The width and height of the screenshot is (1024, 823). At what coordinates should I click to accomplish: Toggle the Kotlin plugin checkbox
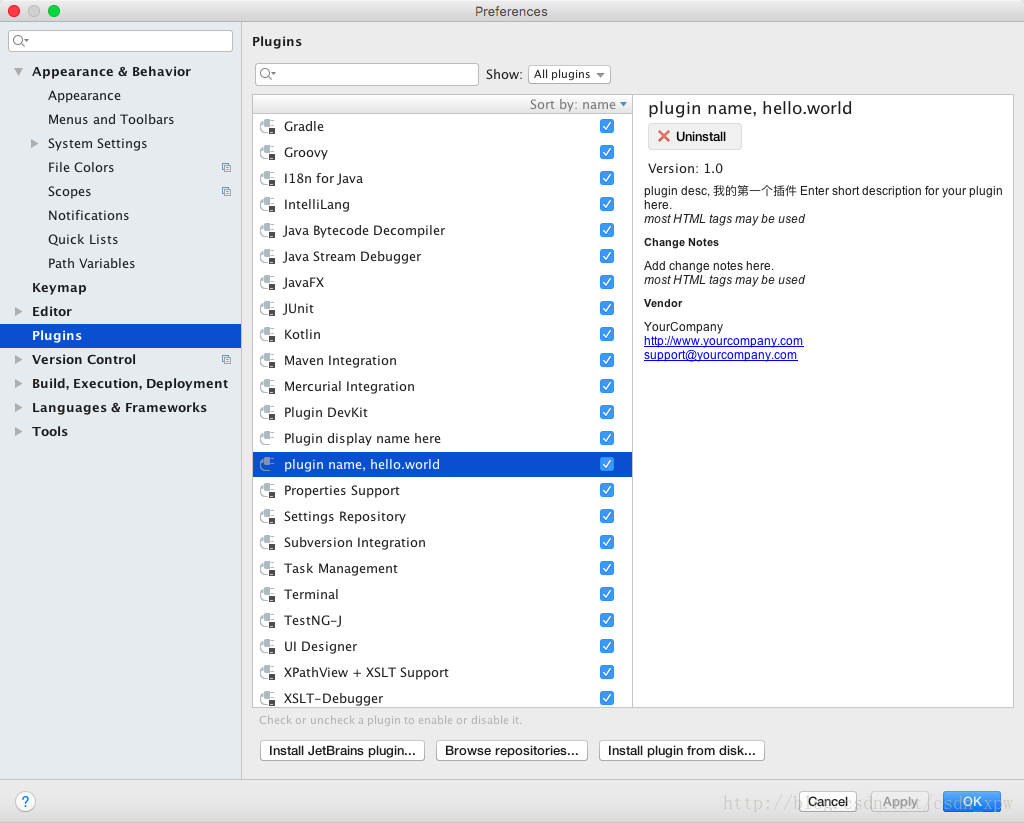607,334
